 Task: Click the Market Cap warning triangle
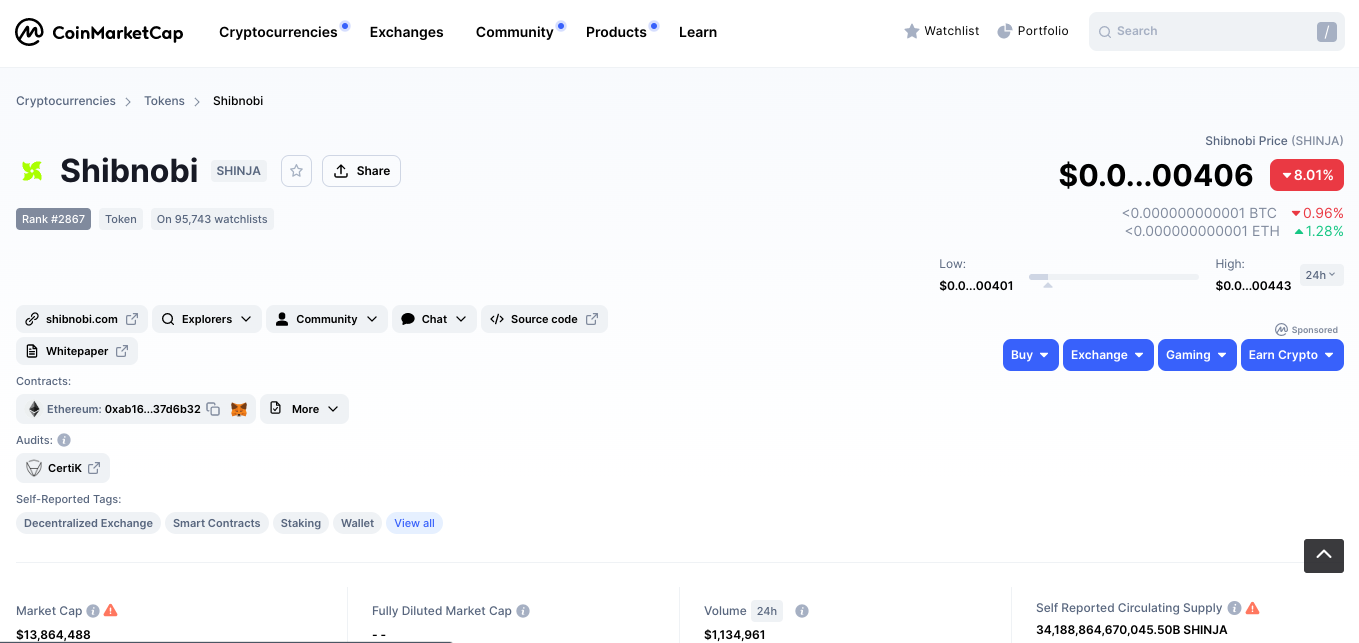pos(111,610)
